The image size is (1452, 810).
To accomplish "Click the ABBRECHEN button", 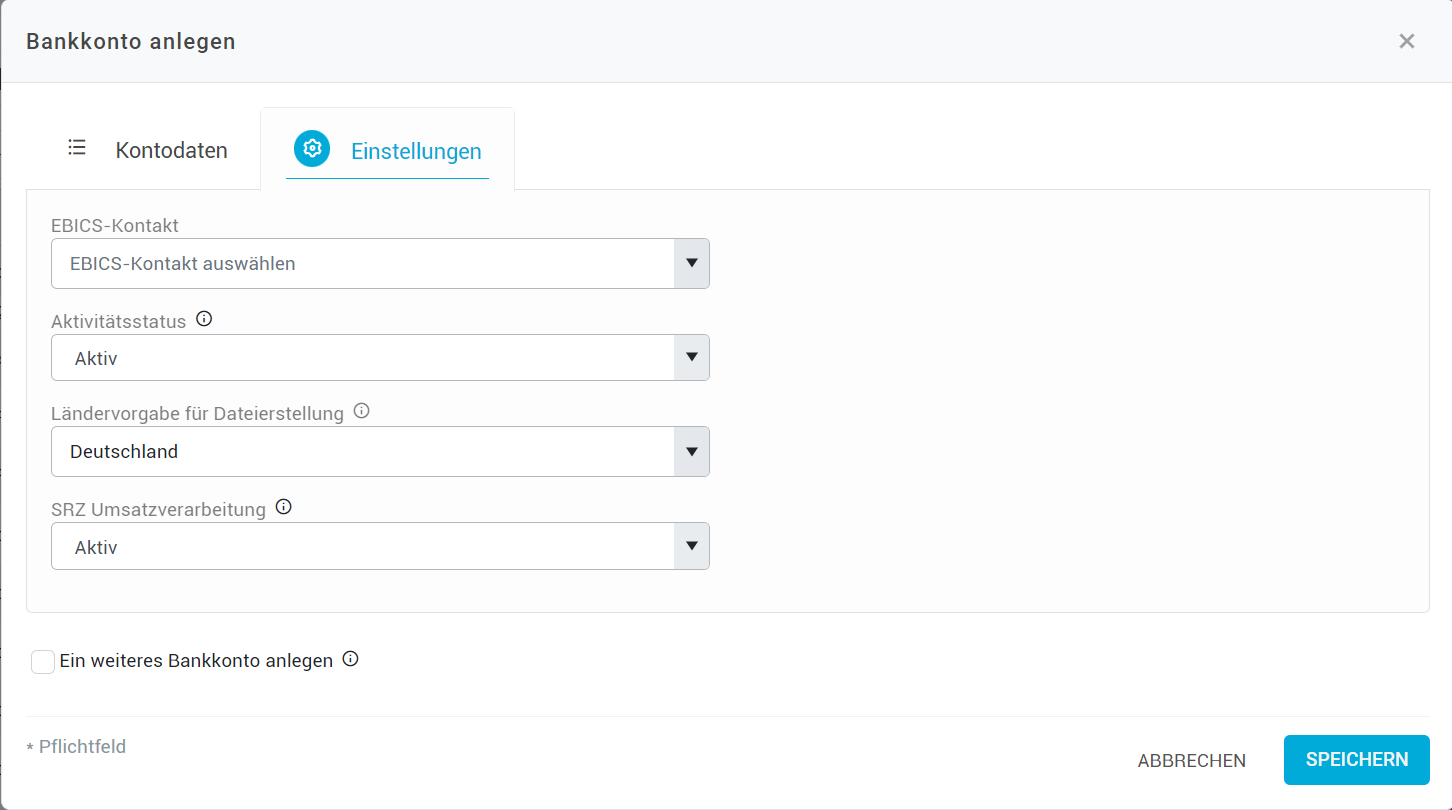I will coord(1192,761).
